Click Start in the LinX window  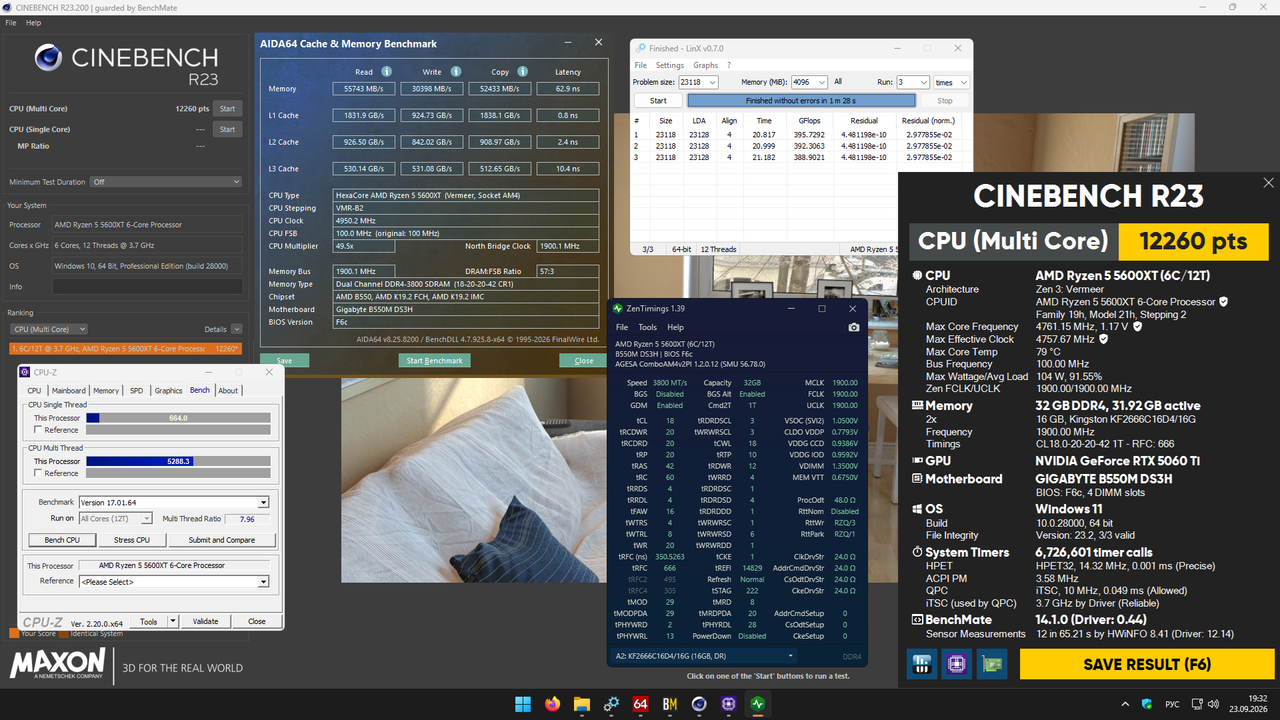click(658, 101)
